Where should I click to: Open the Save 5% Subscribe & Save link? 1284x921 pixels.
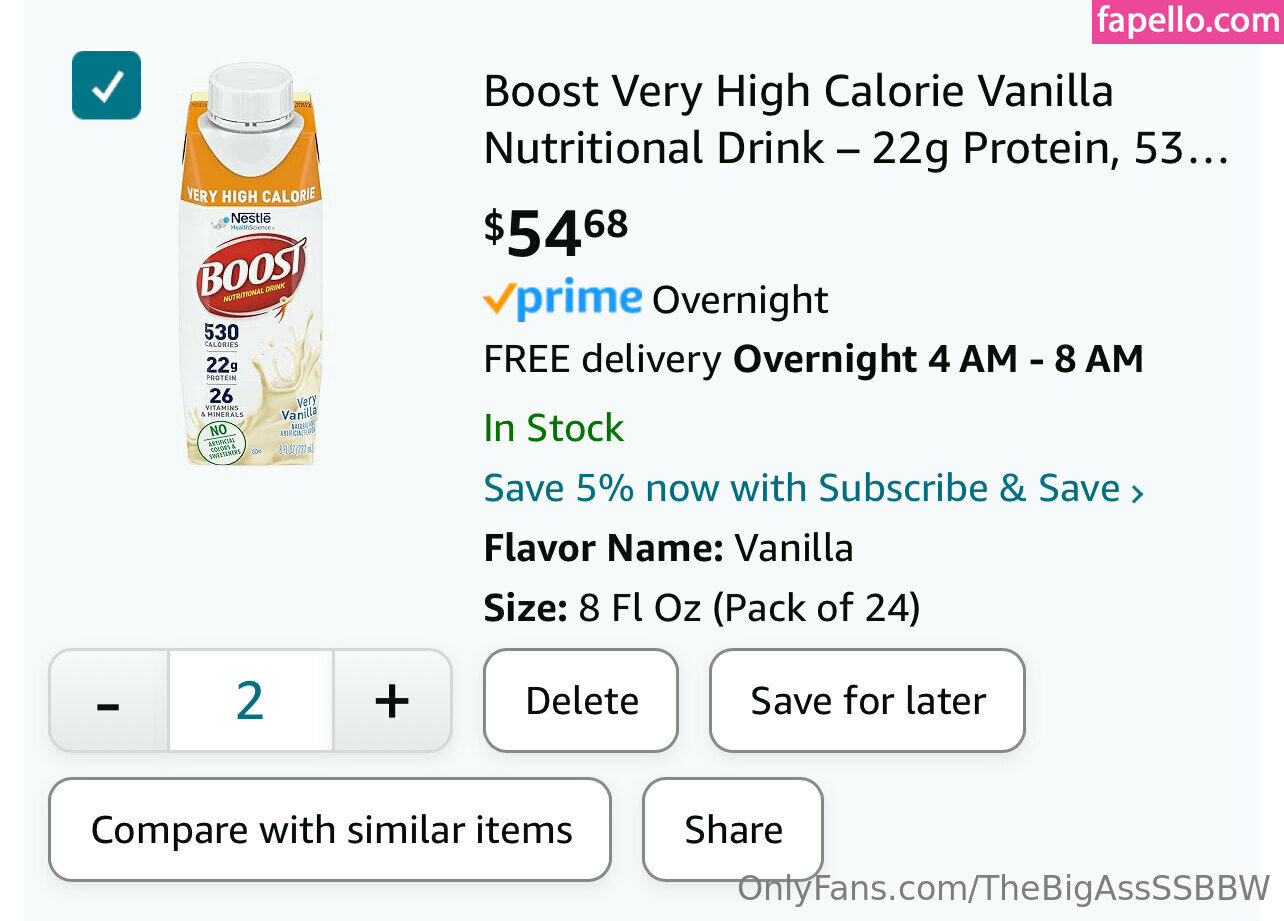tap(800, 488)
